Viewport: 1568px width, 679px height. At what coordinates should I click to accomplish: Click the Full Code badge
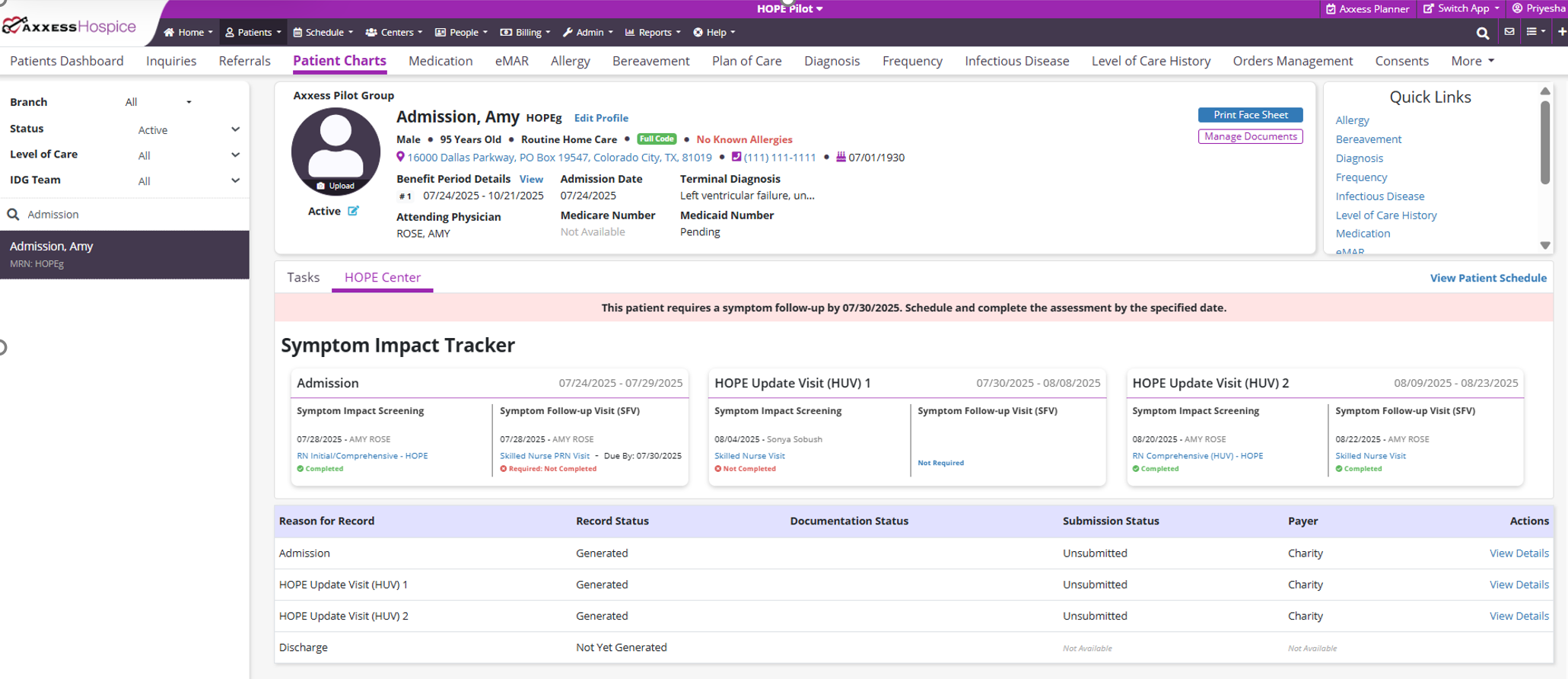coord(657,139)
